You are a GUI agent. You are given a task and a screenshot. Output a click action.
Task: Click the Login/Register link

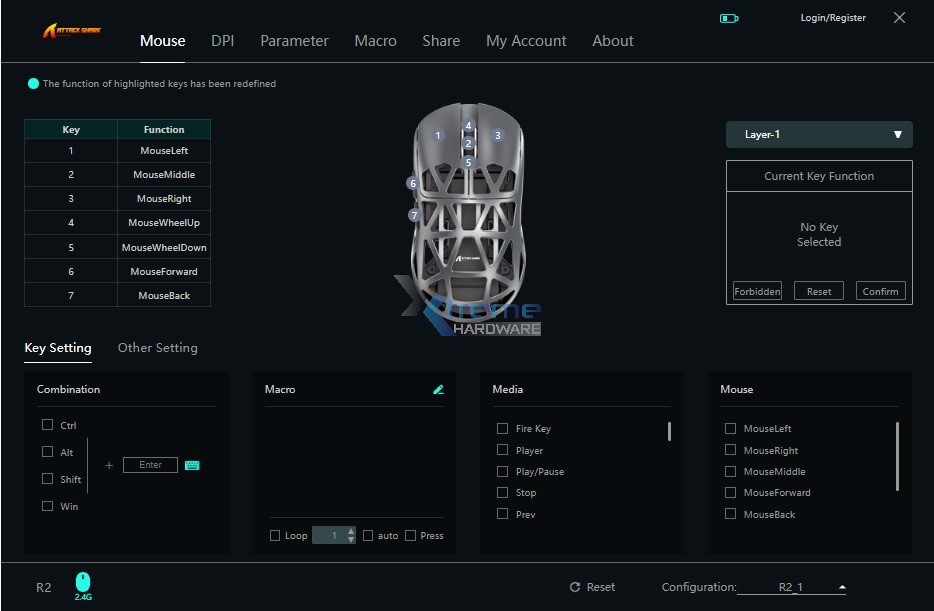coord(833,18)
